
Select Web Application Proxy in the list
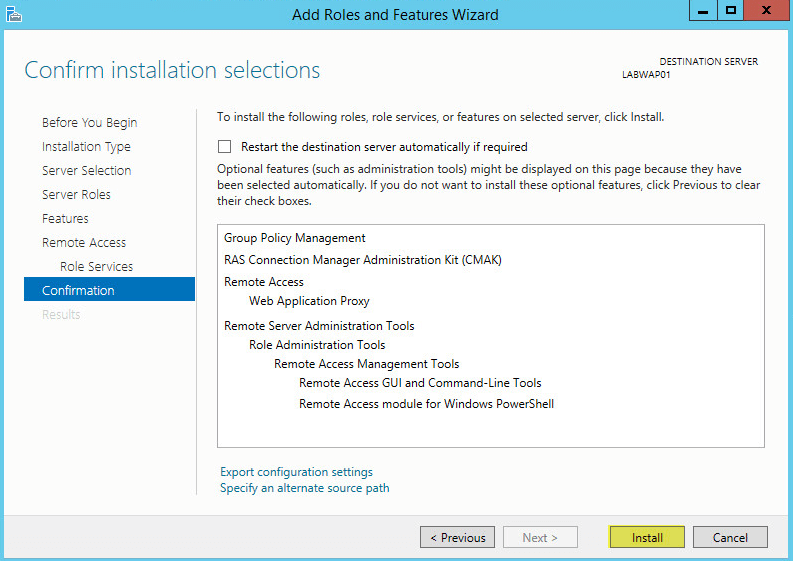coord(309,301)
